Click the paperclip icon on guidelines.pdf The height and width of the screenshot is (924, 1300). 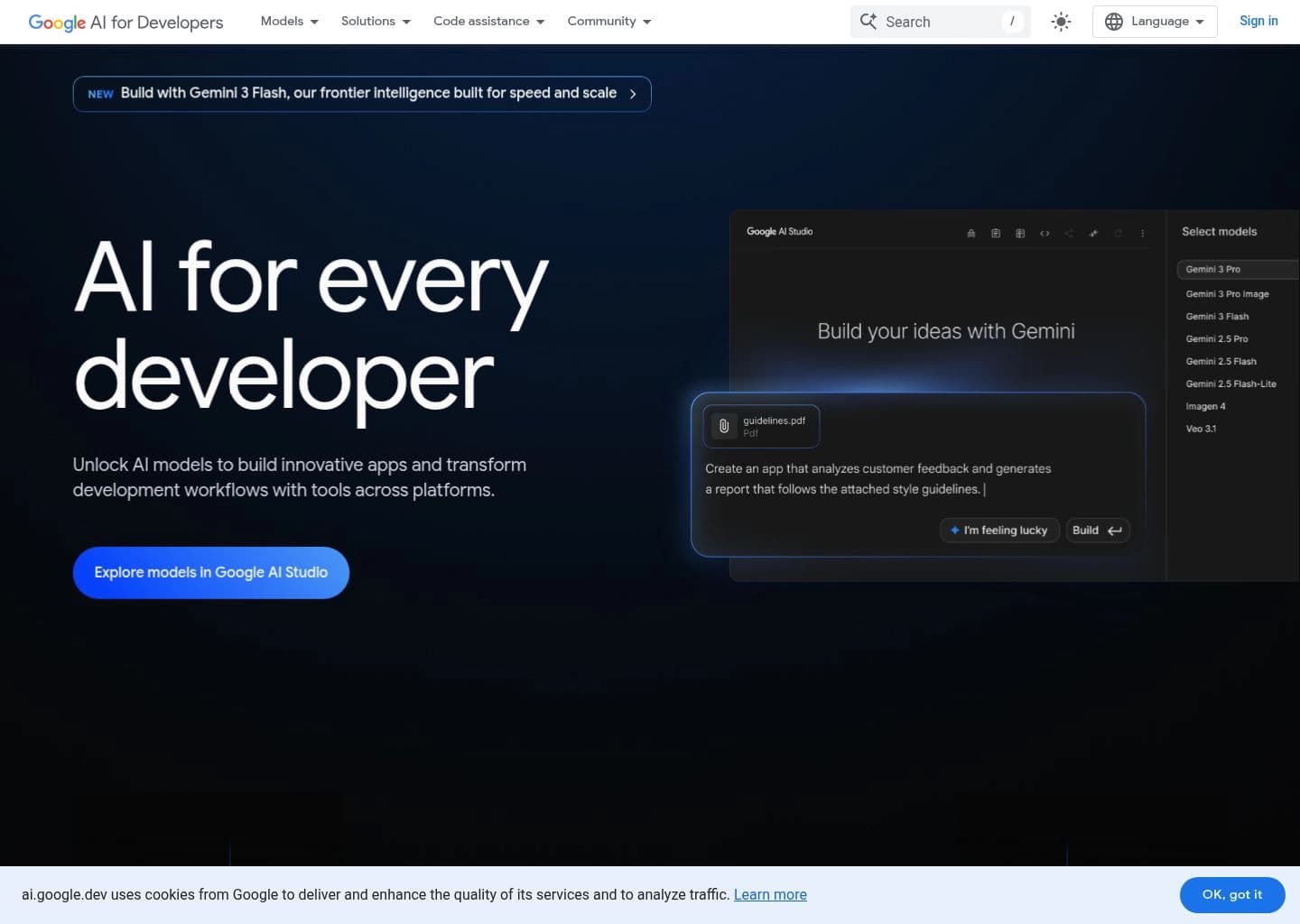coord(724,426)
